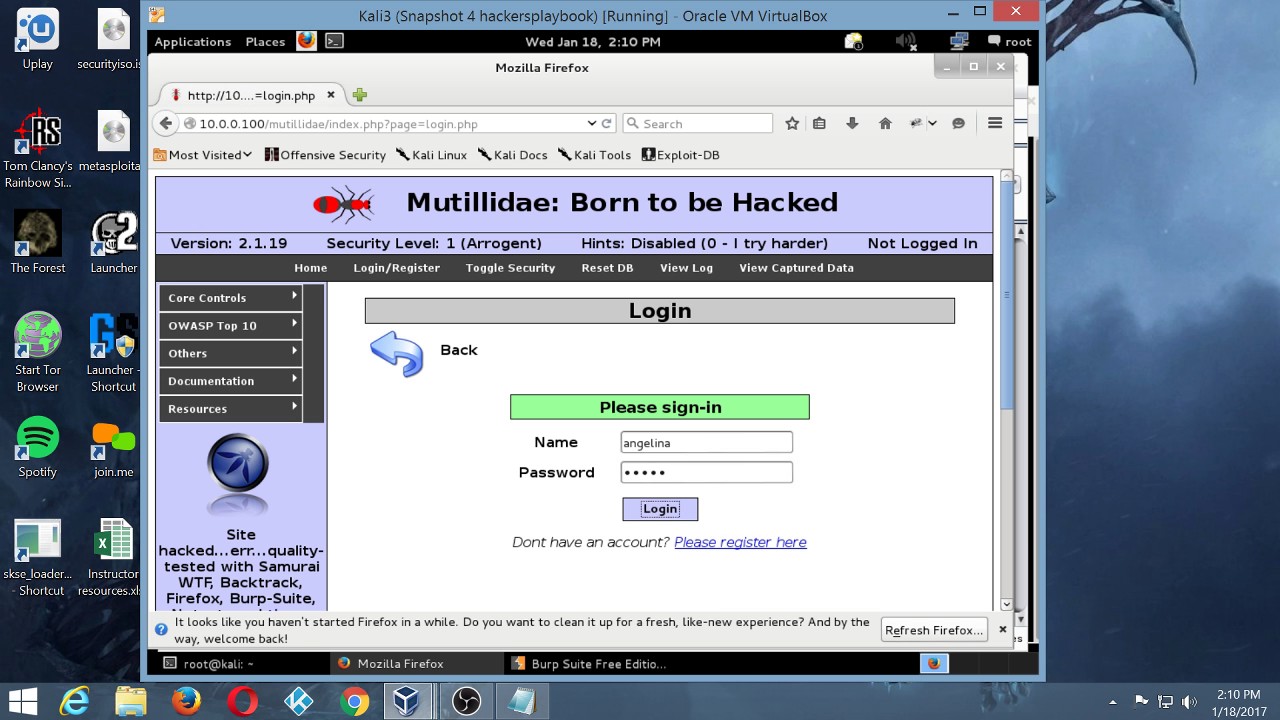Image resolution: width=1280 pixels, height=720 pixels.
Task: Click Login/Register in the Mutillidae menu bar
Action: pyautogui.click(x=396, y=268)
